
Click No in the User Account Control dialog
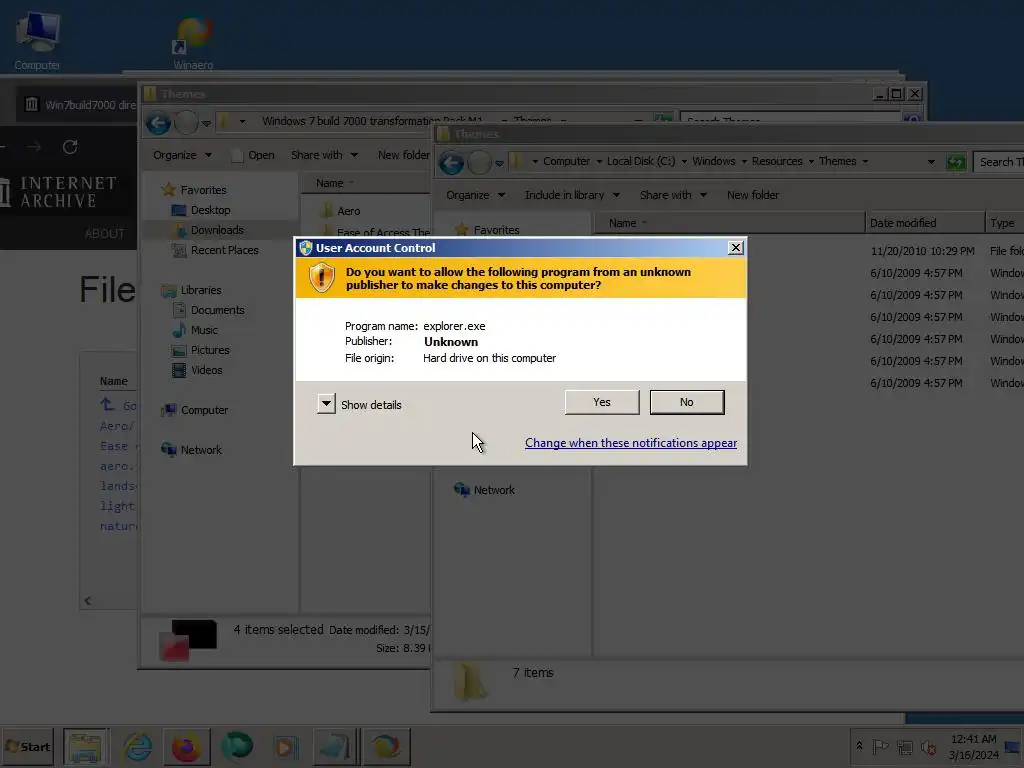(687, 402)
